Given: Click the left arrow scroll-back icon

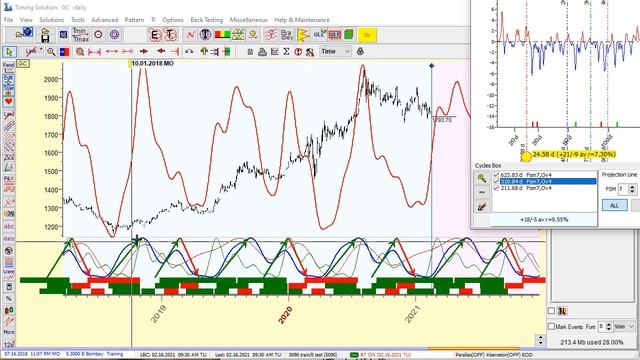Looking at the screenshot, I should tap(161, 51).
